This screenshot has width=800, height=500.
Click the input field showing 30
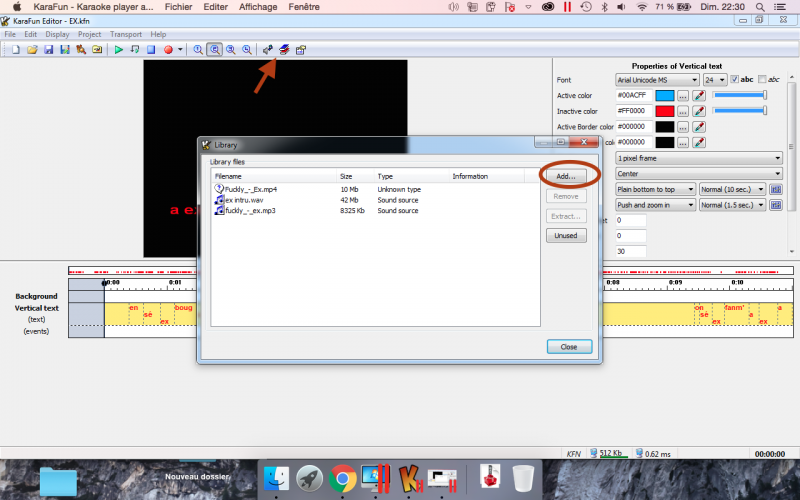coord(631,252)
